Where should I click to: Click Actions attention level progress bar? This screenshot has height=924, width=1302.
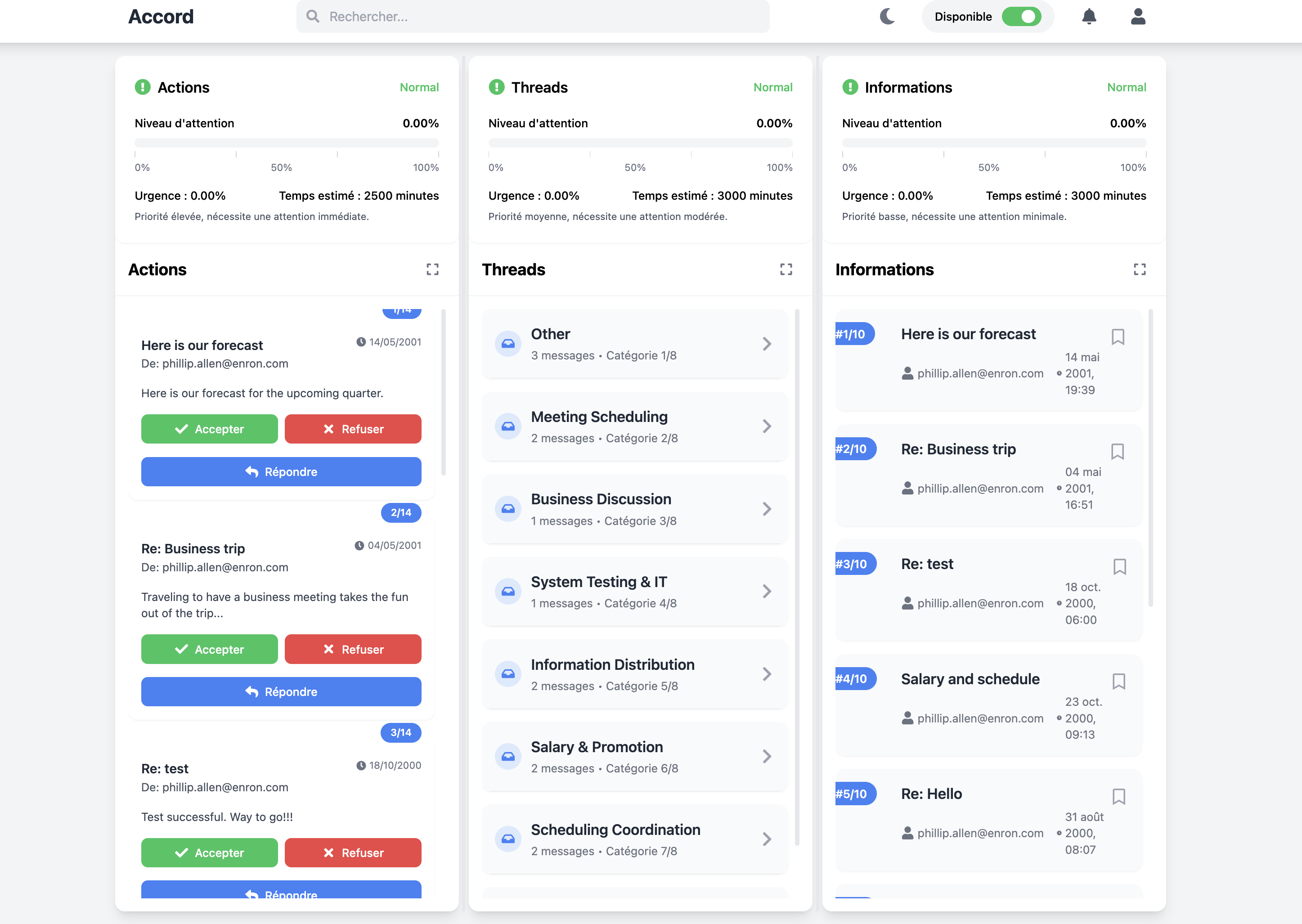[x=287, y=143]
